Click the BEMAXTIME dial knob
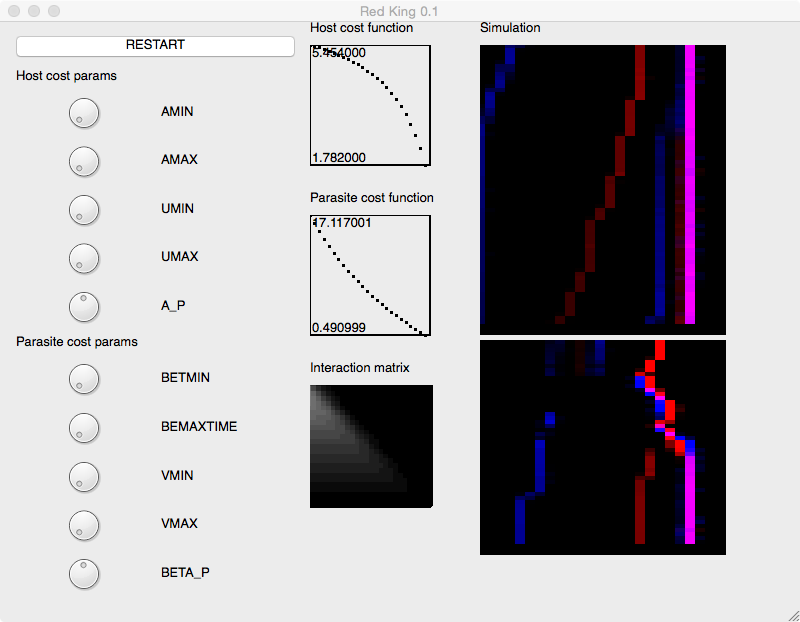 click(x=84, y=427)
